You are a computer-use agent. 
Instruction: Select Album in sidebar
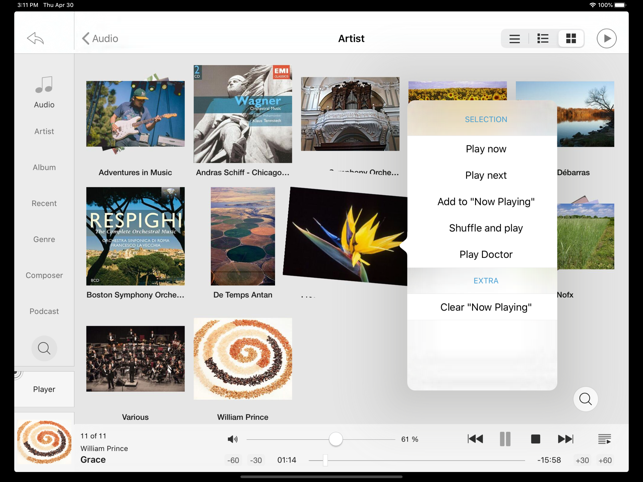44,167
